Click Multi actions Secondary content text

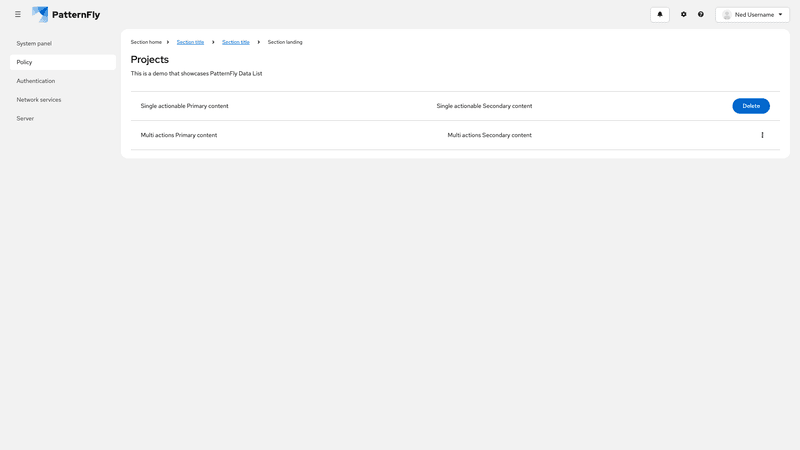(x=489, y=135)
